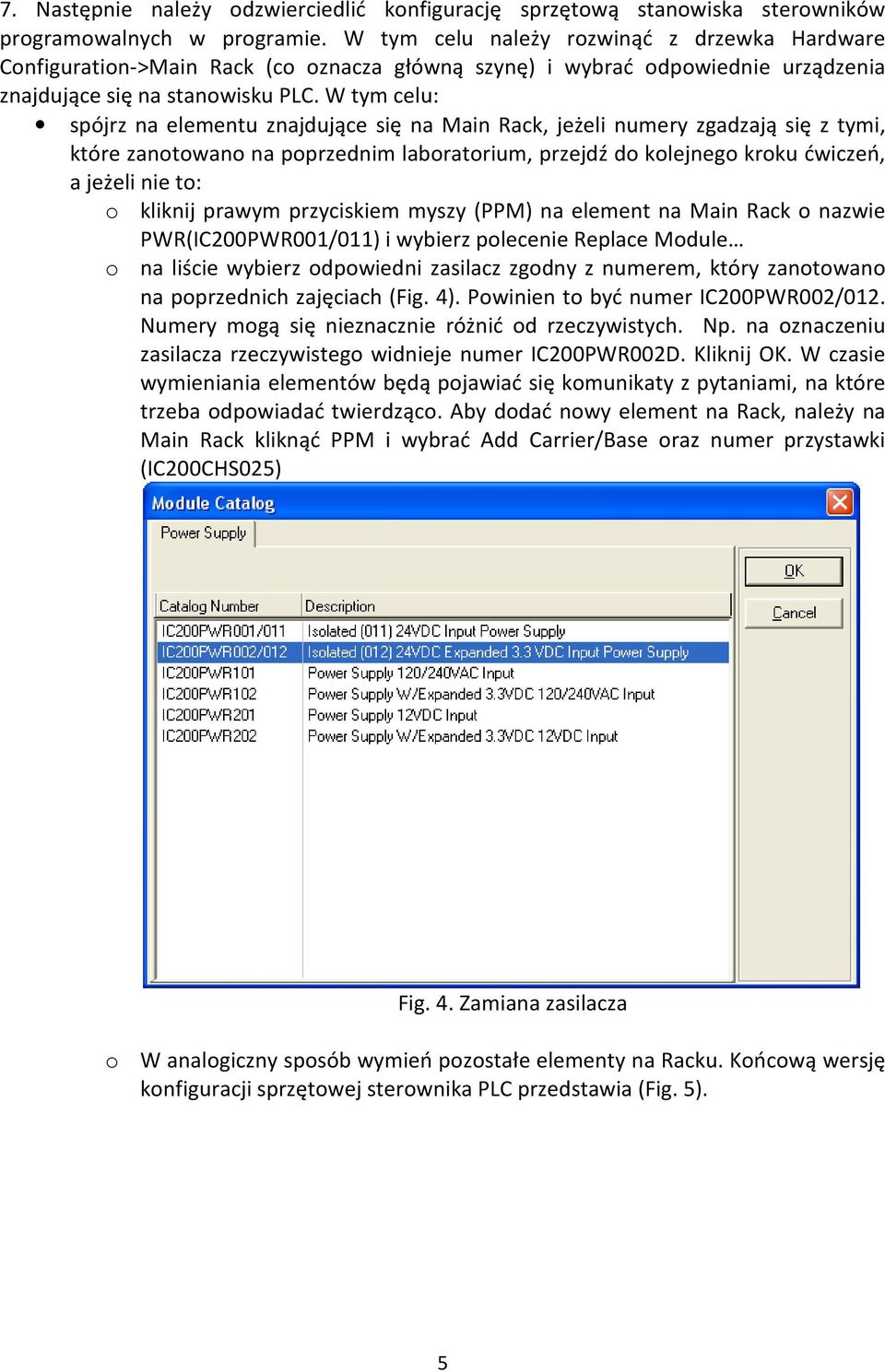Viewport: 885px width, 1372px height.
Task: Click the Catalog Number column header
Action: [x=228, y=606]
